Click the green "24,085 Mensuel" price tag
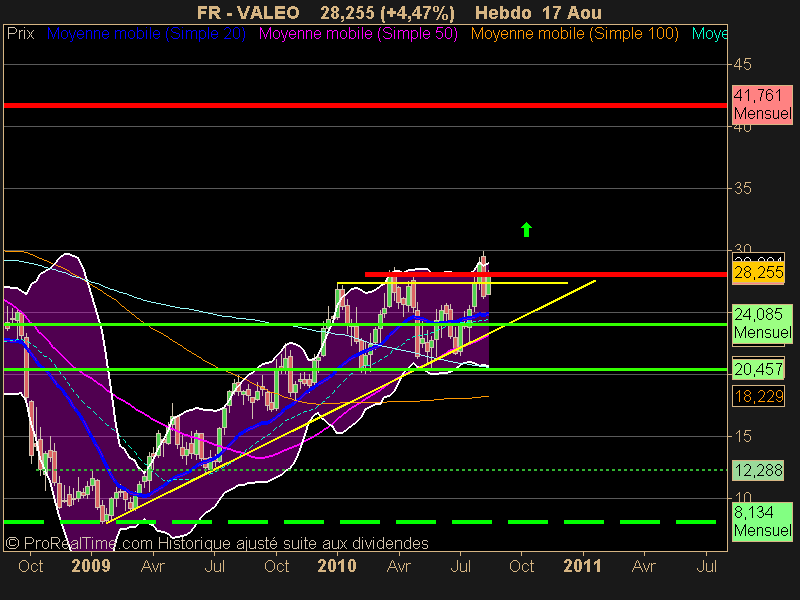This screenshot has height=600, width=800. (762, 323)
